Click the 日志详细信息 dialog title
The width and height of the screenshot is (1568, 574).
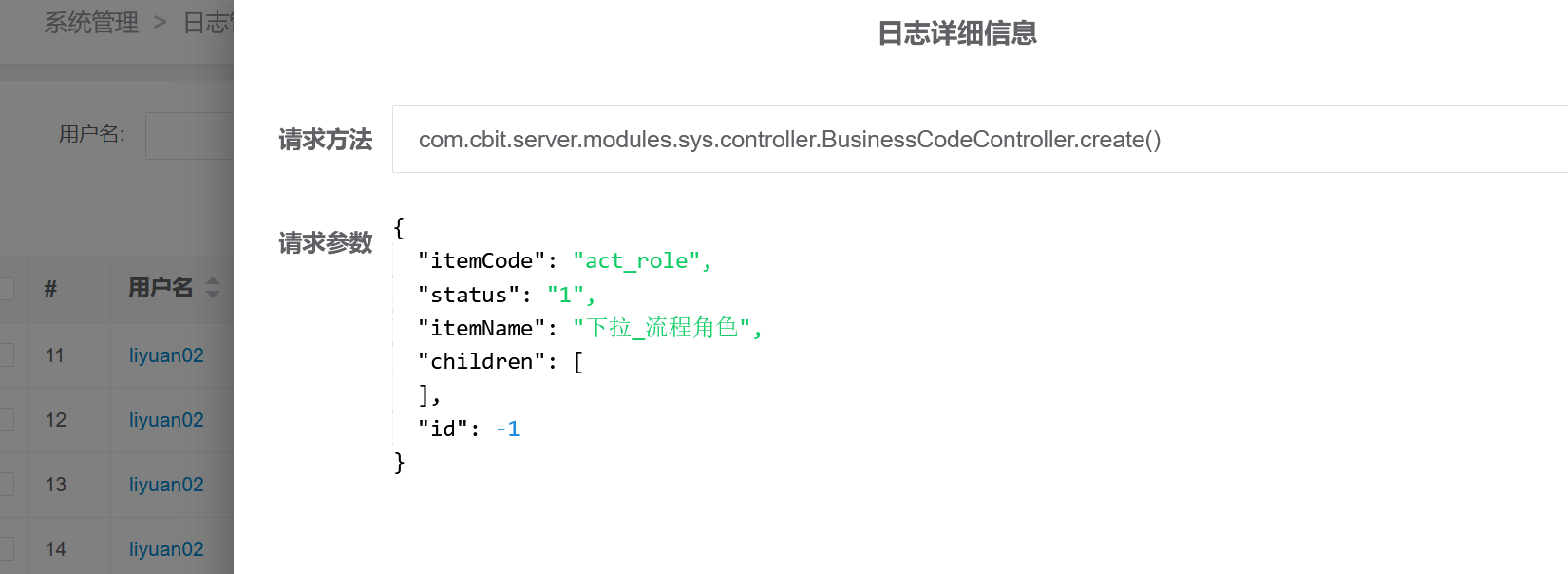956,34
